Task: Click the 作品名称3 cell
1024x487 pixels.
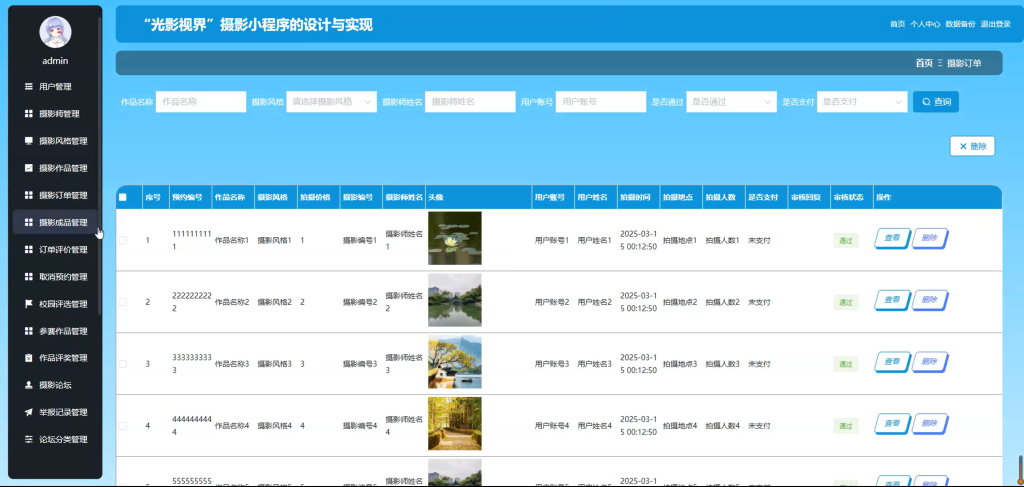Action: click(232, 364)
